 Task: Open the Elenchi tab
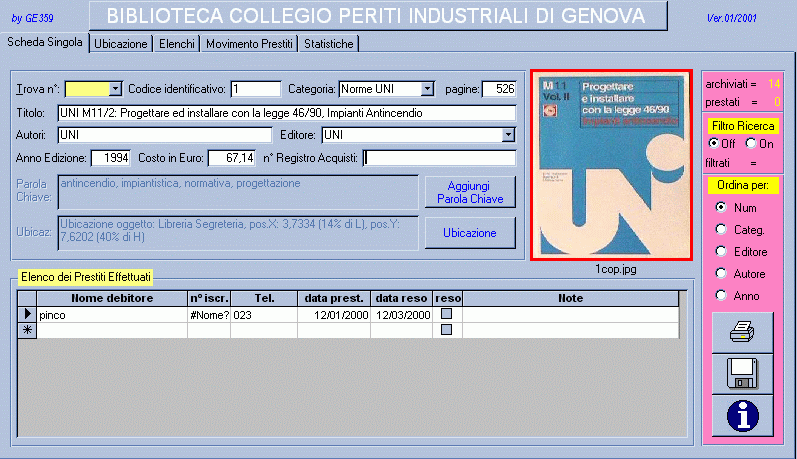pos(176,44)
